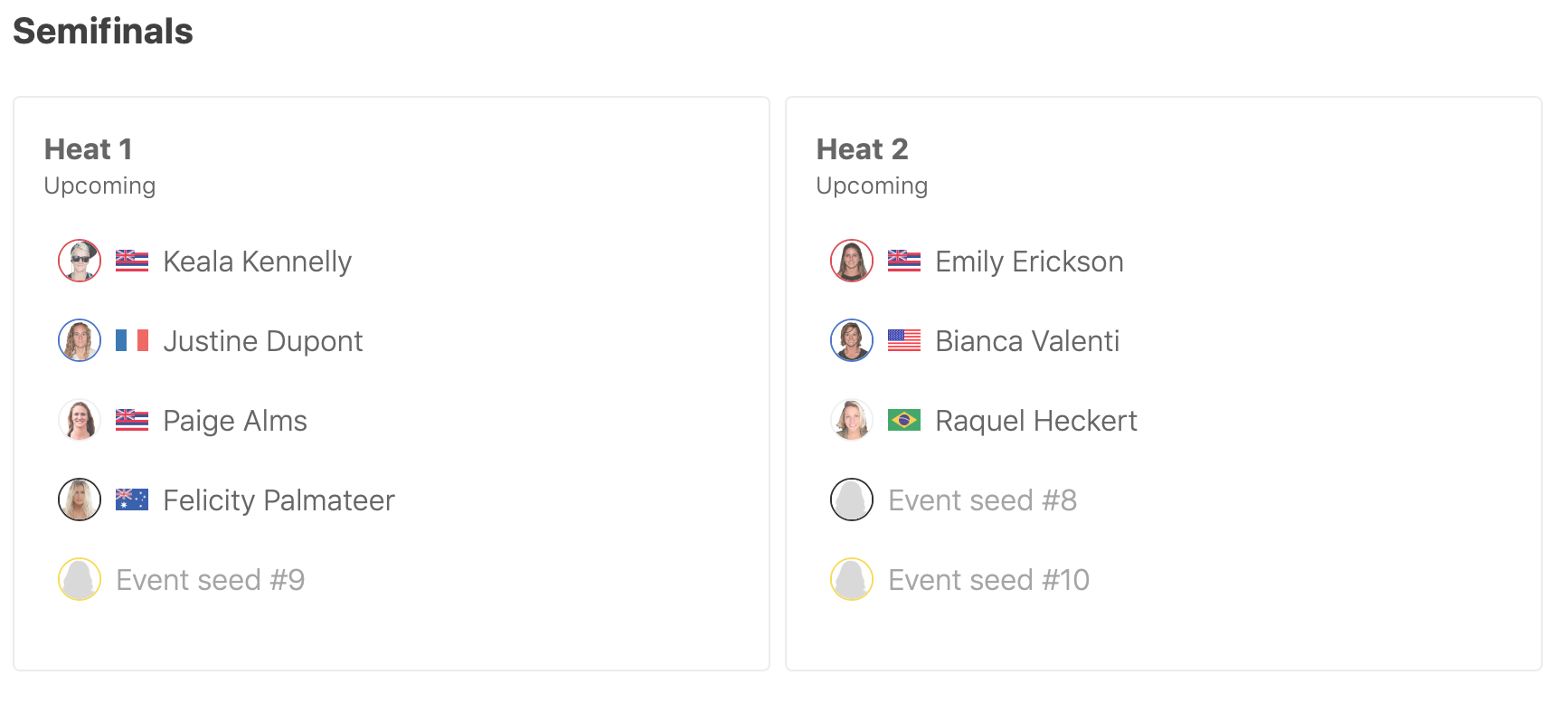Select the Heat 2 title

(862, 149)
